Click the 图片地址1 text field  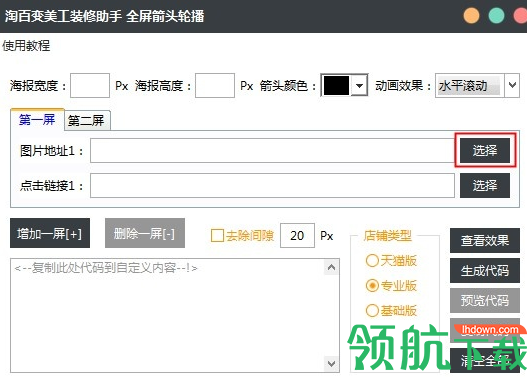coord(272,151)
